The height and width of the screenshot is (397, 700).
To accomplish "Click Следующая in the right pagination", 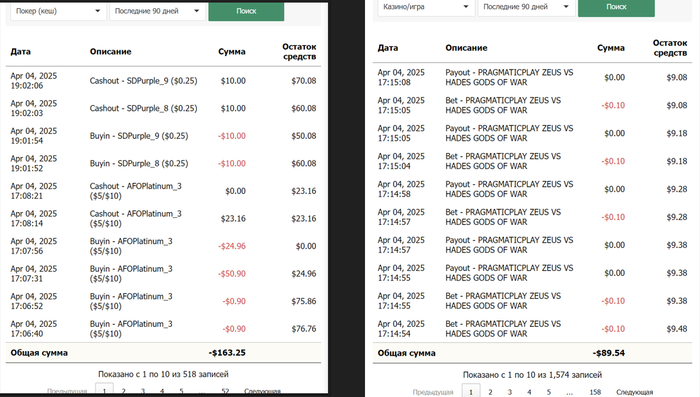I will [634, 392].
